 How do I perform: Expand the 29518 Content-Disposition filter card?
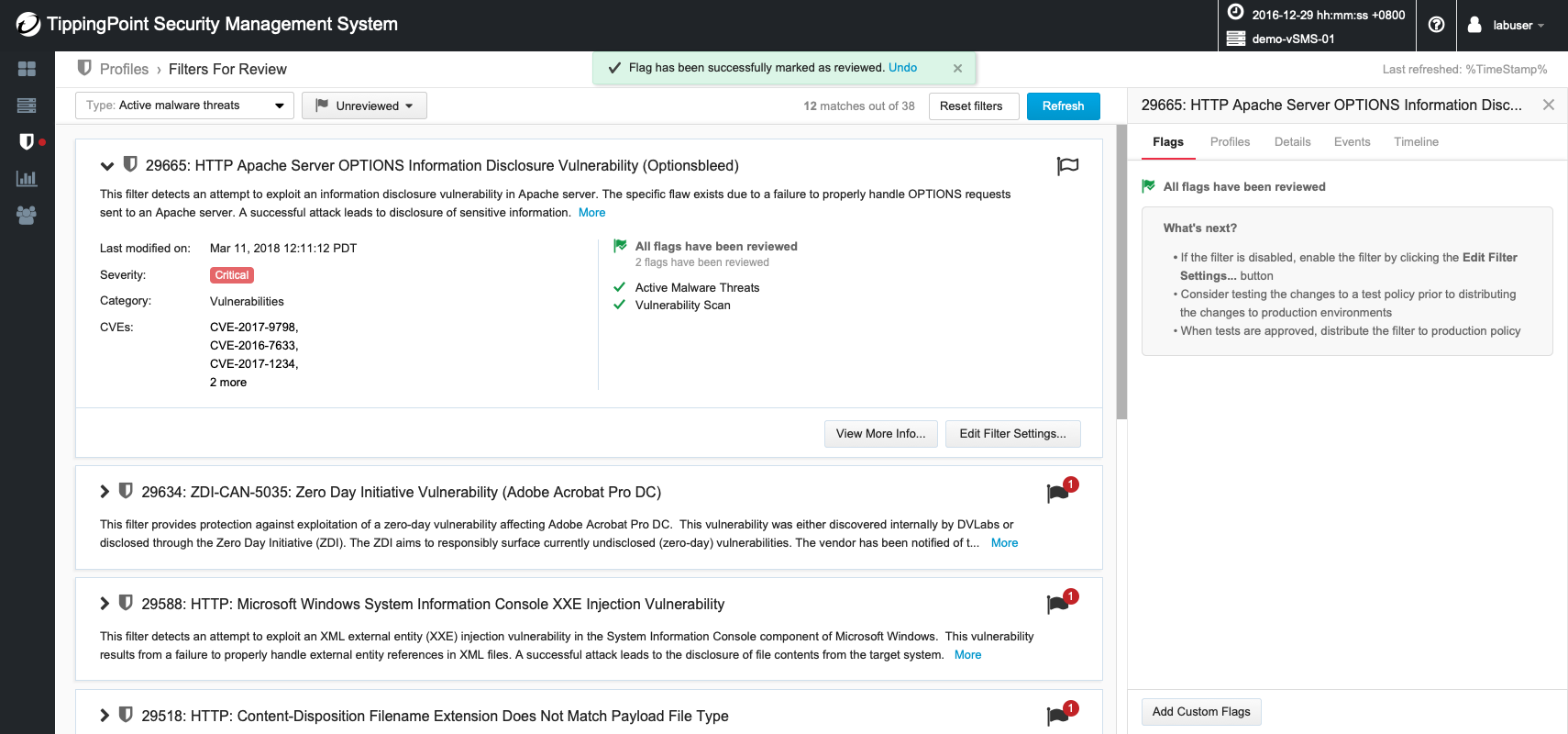pyautogui.click(x=105, y=716)
